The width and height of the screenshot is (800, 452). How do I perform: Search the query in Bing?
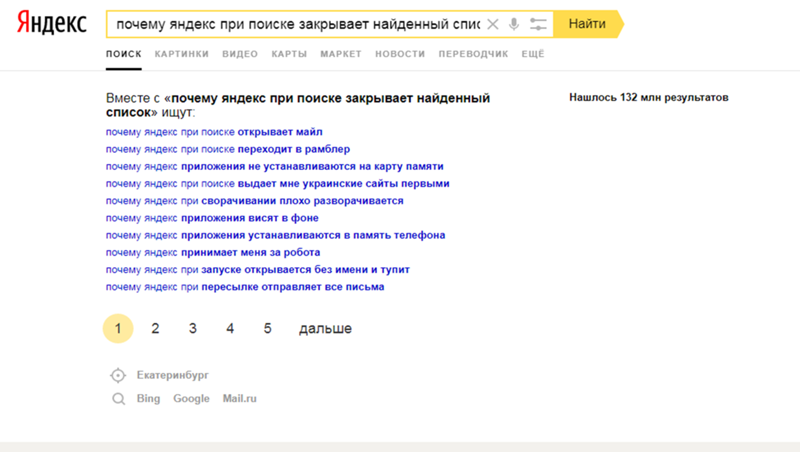click(x=148, y=399)
